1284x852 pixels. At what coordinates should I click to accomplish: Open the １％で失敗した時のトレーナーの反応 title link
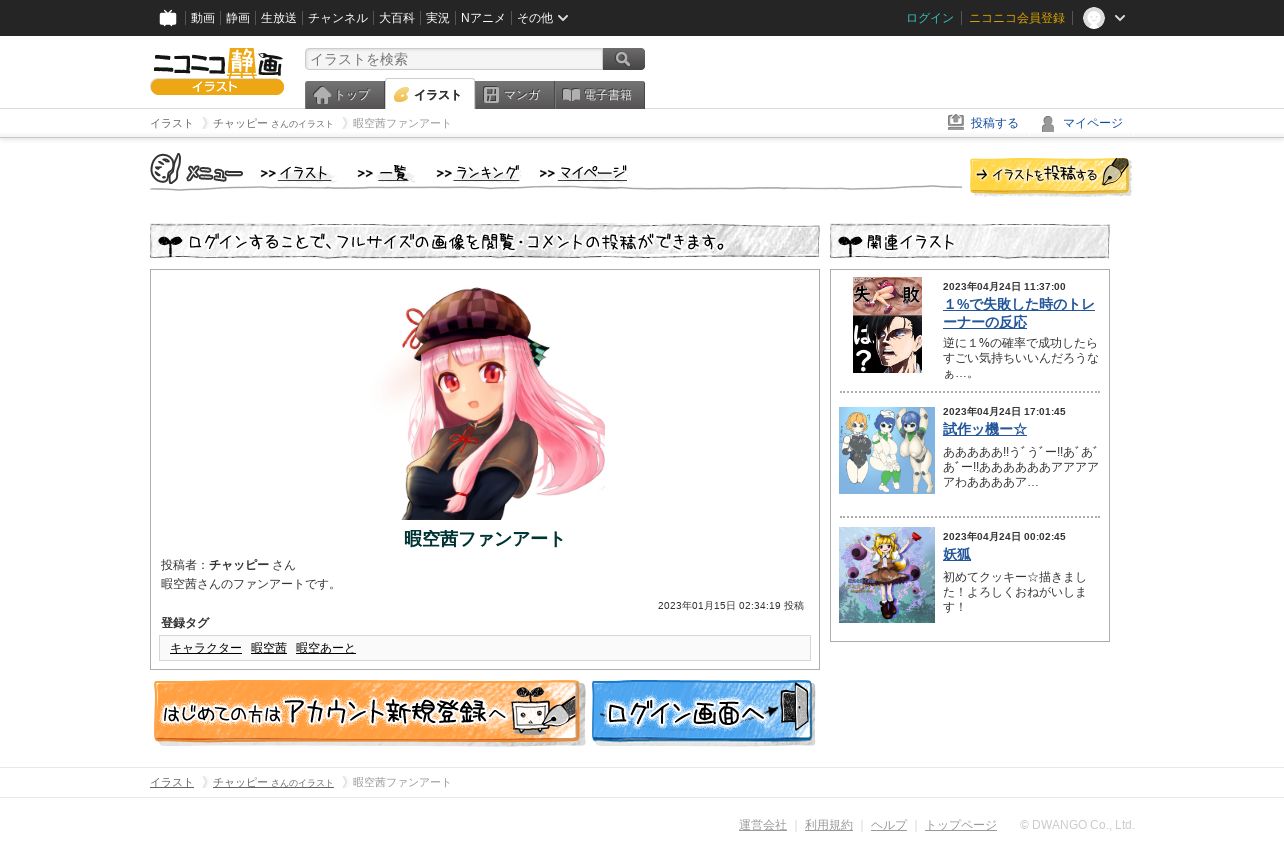tap(1019, 313)
